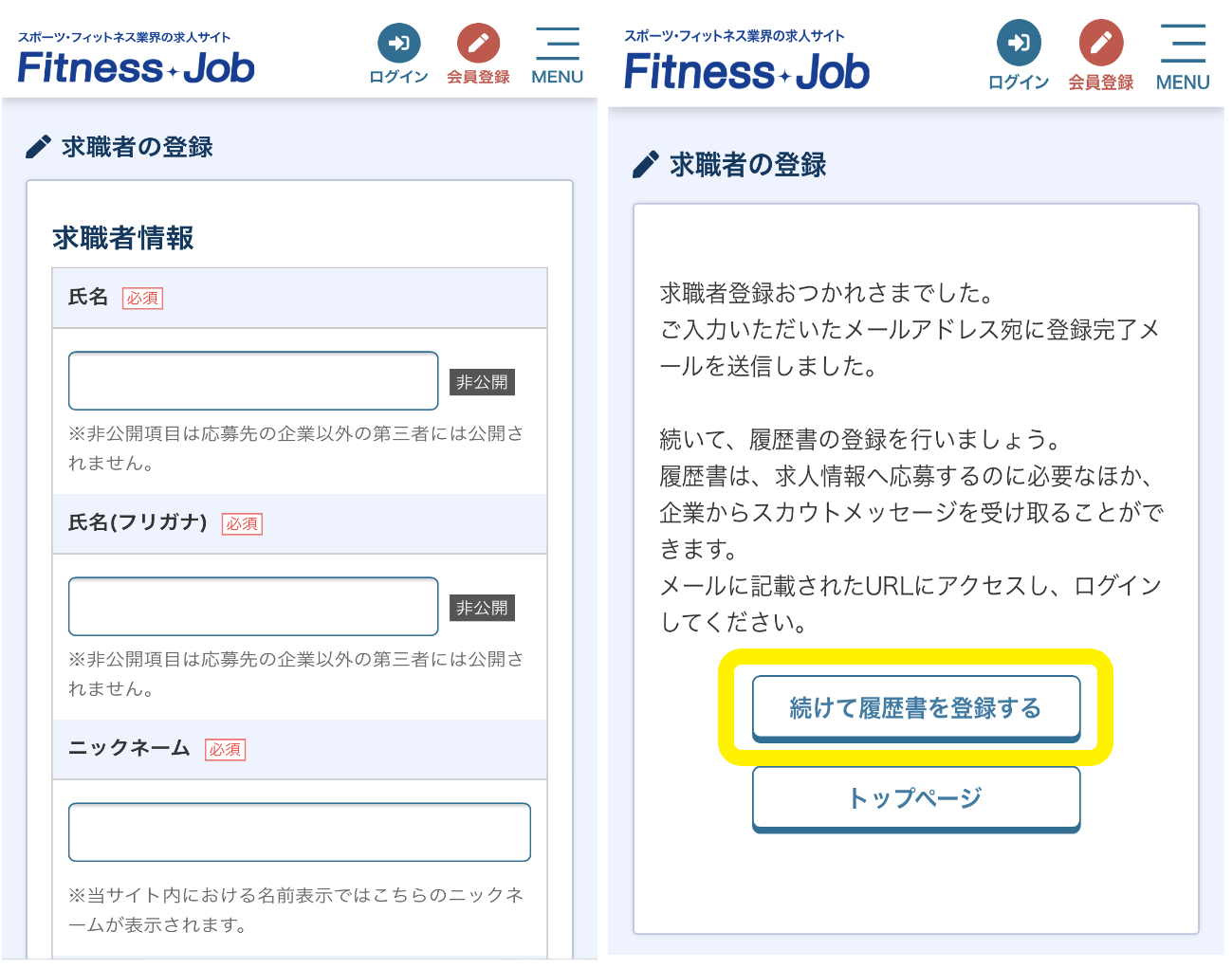Click the 続けて履歴書を登録する button

[x=915, y=708]
